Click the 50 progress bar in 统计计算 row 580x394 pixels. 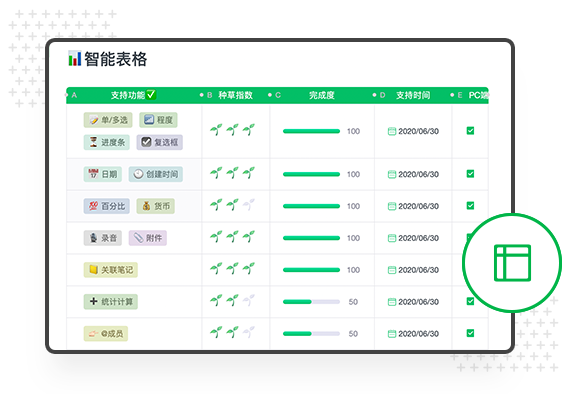tap(311, 302)
